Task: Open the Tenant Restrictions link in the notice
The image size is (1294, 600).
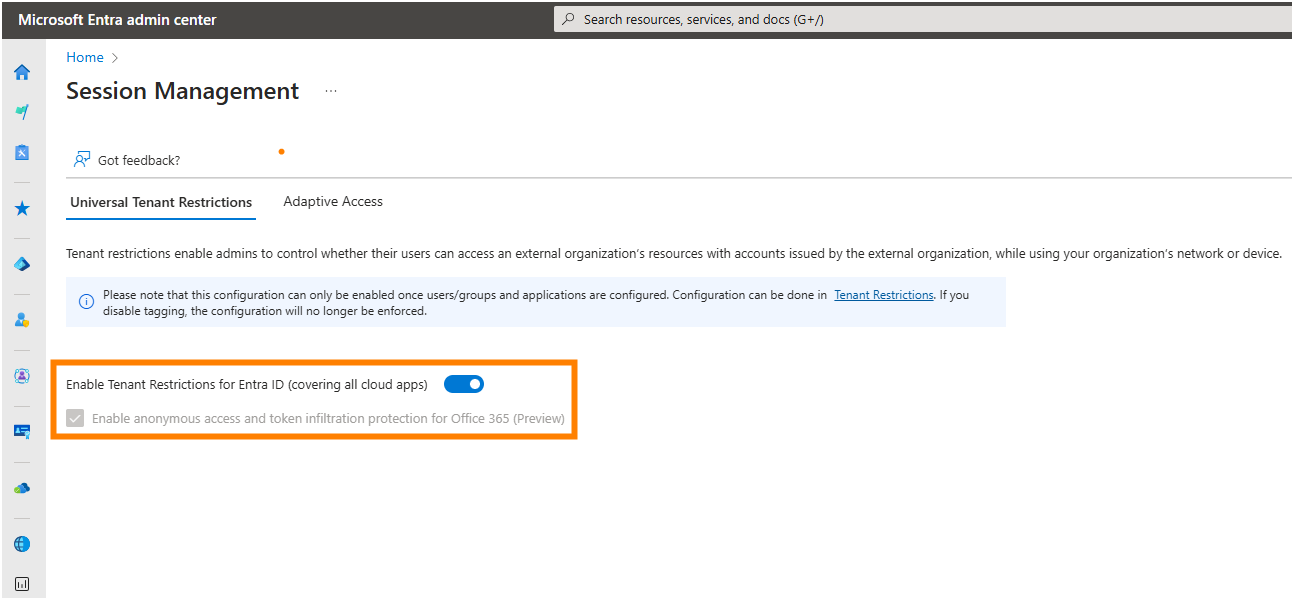Action: (884, 295)
